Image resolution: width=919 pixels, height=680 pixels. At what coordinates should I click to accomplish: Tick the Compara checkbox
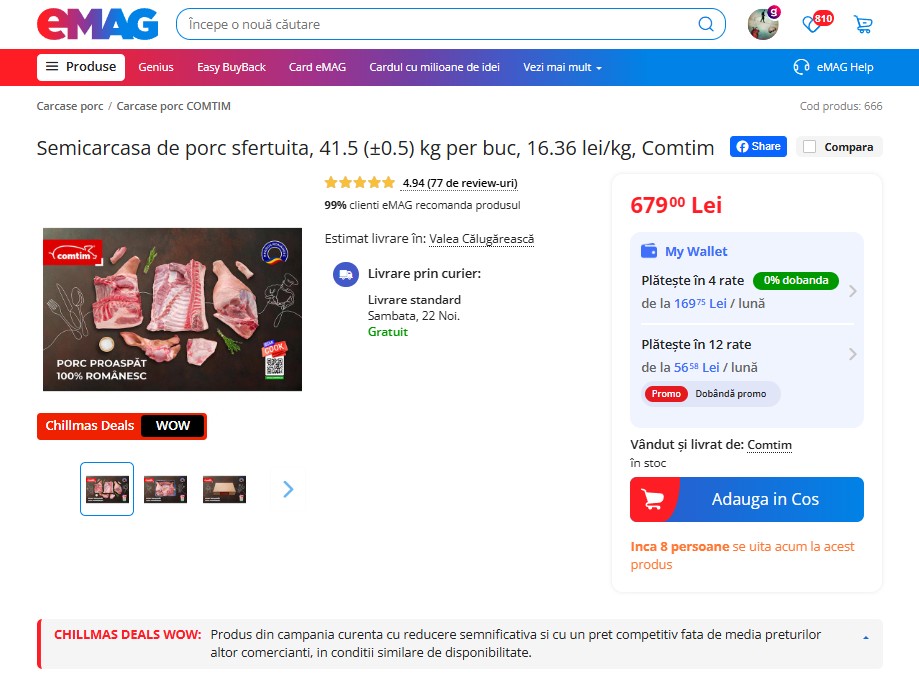pyautogui.click(x=809, y=147)
